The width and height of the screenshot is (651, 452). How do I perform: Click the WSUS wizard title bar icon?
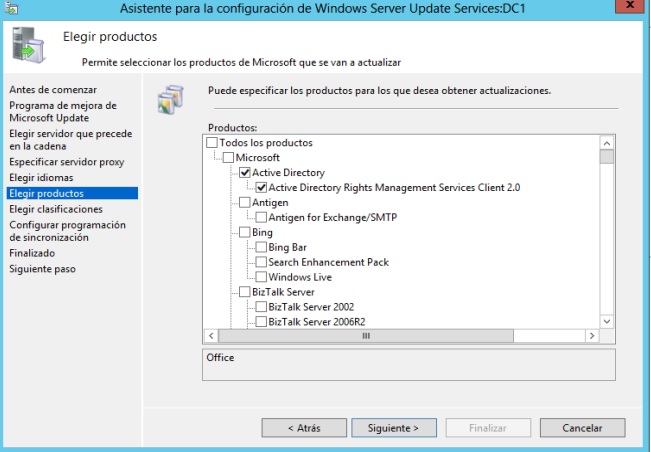coord(11,8)
